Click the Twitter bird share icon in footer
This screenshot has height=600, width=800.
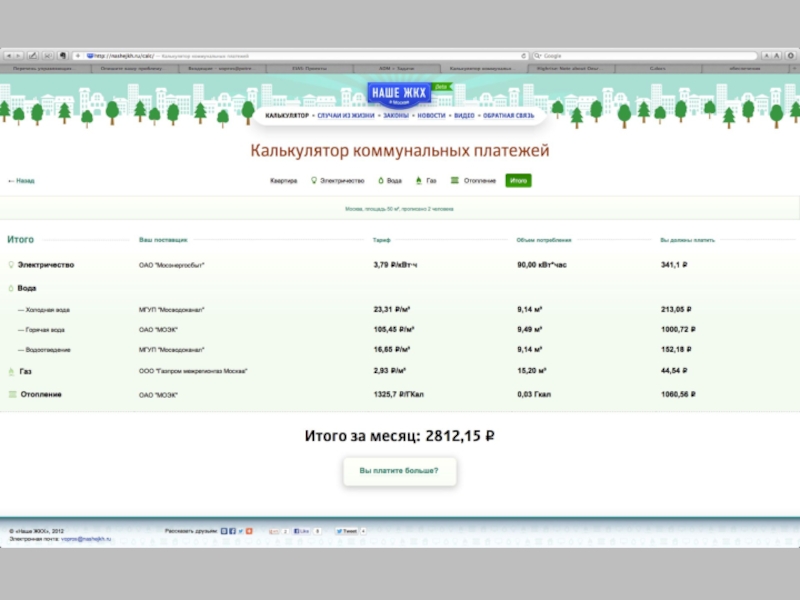coord(241,531)
